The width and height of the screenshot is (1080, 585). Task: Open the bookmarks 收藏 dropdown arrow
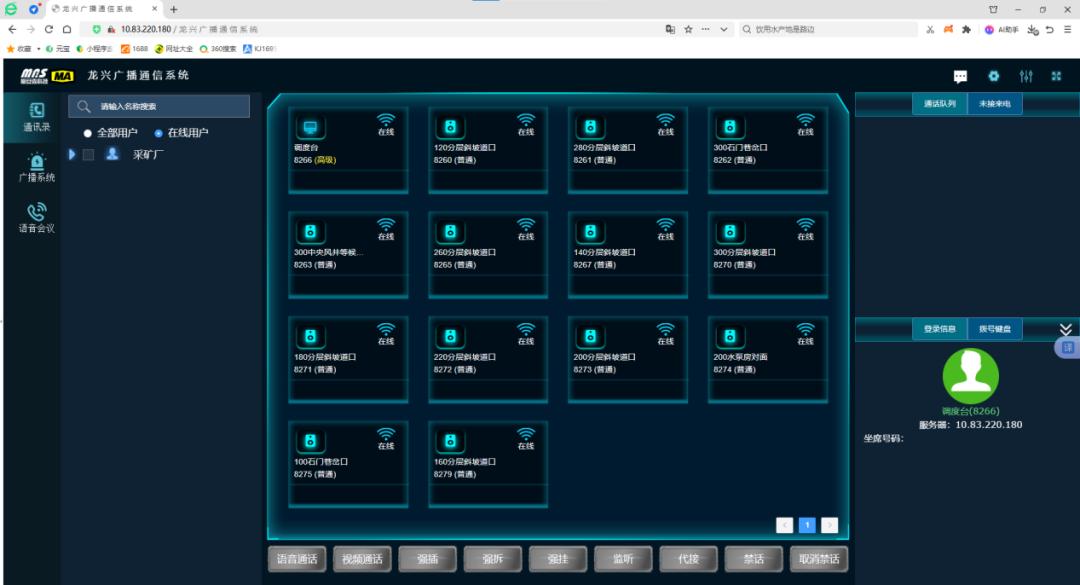tap(39, 49)
